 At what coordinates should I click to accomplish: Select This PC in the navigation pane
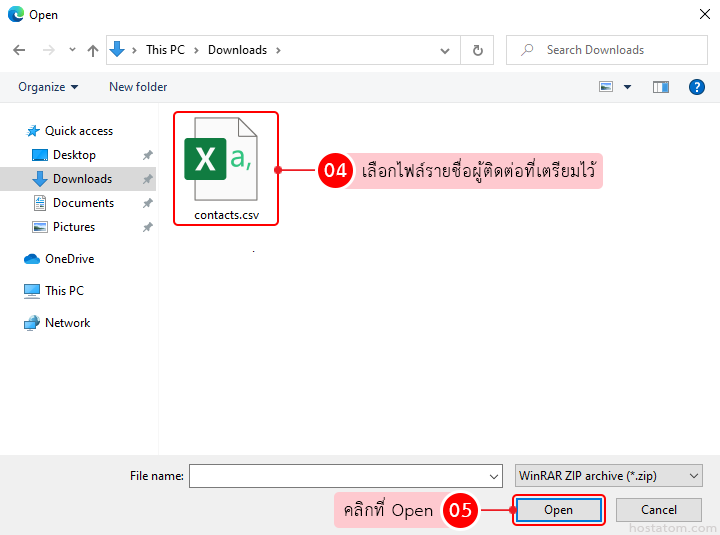pyautogui.click(x=64, y=291)
